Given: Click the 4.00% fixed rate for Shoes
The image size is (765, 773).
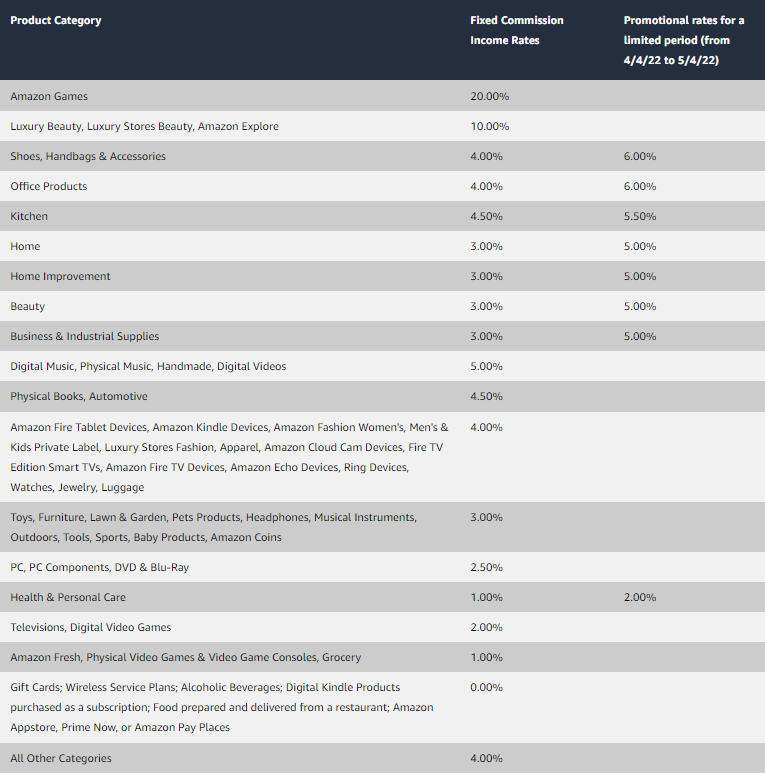Looking at the screenshot, I should pyautogui.click(x=486, y=156).
